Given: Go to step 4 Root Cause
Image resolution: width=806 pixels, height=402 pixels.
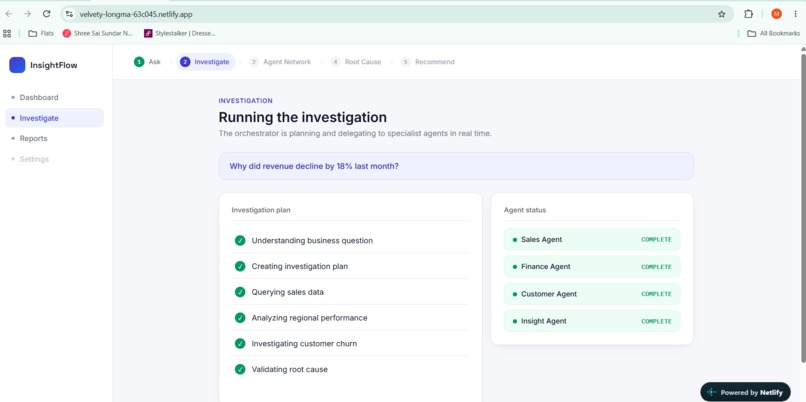Looking at the screenshot, I should coord(356,62).
